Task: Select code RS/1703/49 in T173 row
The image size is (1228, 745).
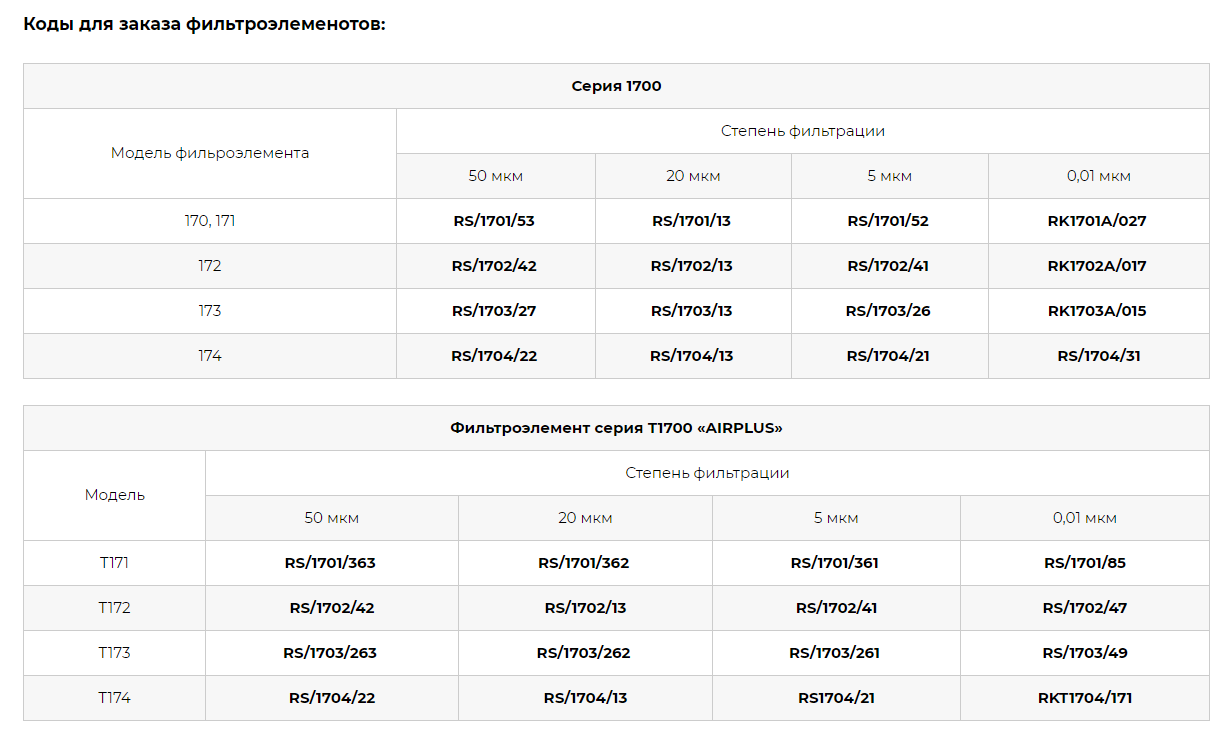Action: (x=1085, y=653)
